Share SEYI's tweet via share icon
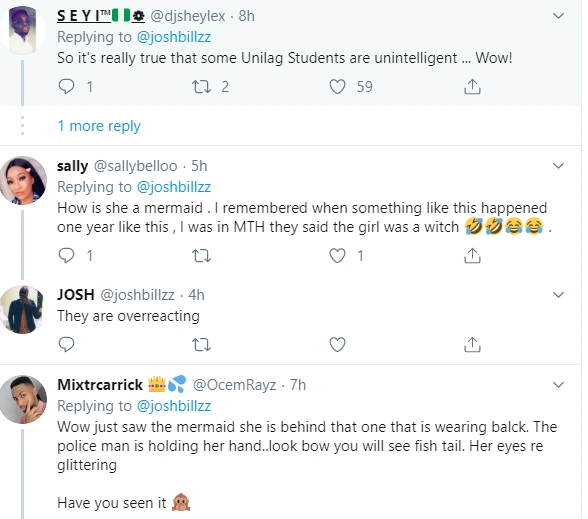 [x=472, y=87]
